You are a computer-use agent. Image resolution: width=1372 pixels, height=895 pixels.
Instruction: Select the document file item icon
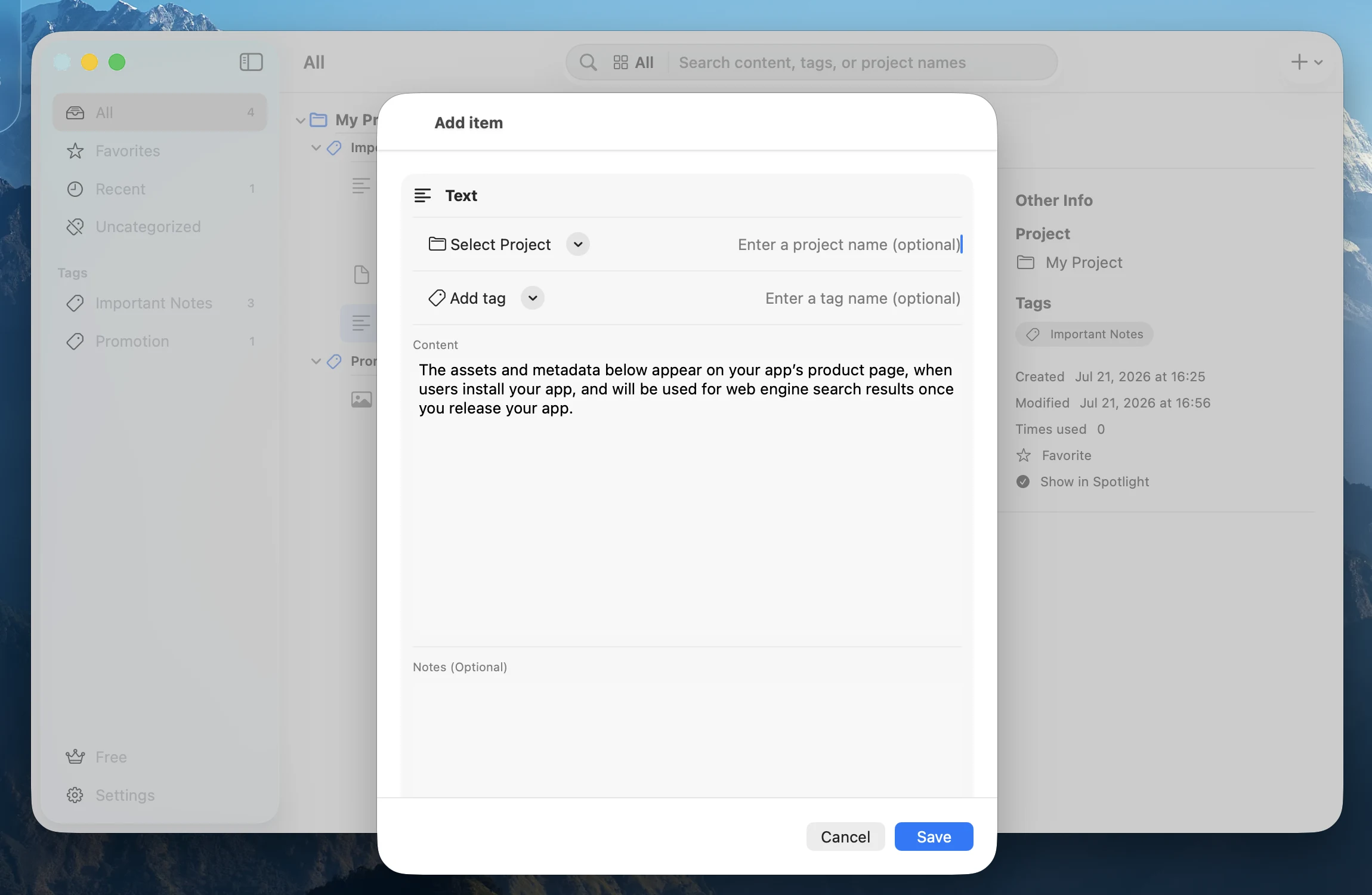coord(361,274)
